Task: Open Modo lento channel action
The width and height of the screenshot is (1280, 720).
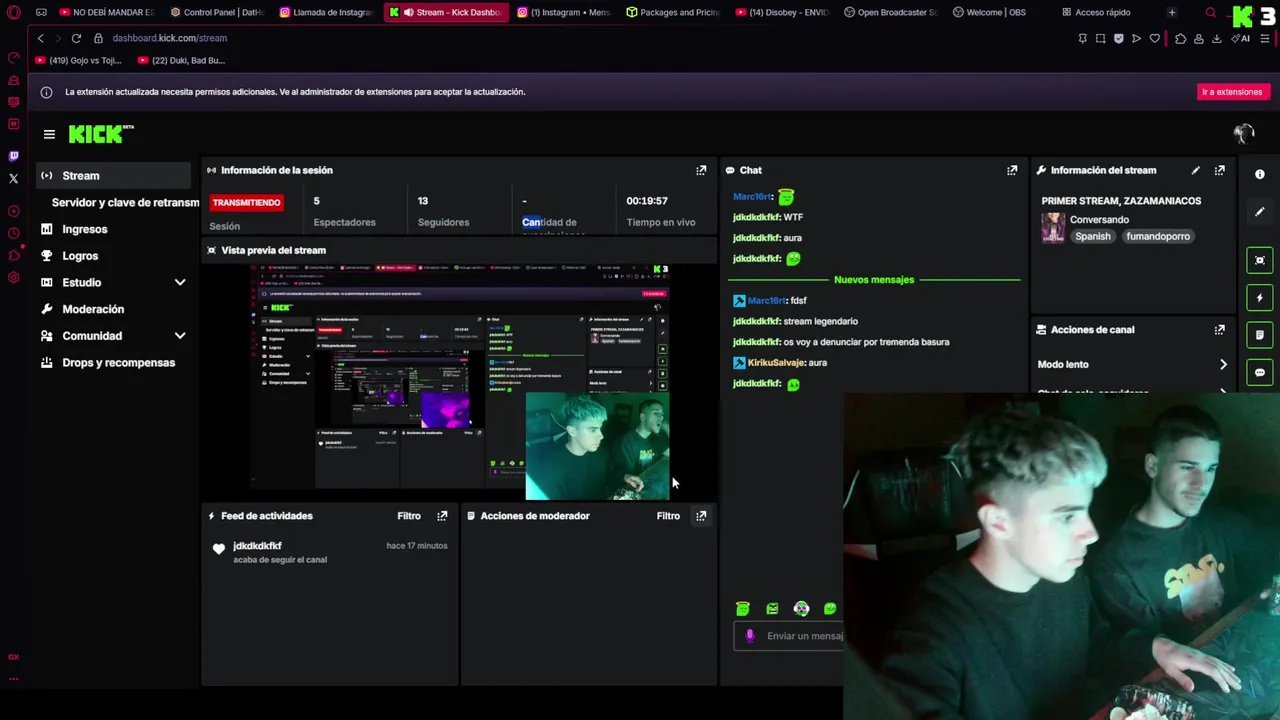Action: point(1132,364)
